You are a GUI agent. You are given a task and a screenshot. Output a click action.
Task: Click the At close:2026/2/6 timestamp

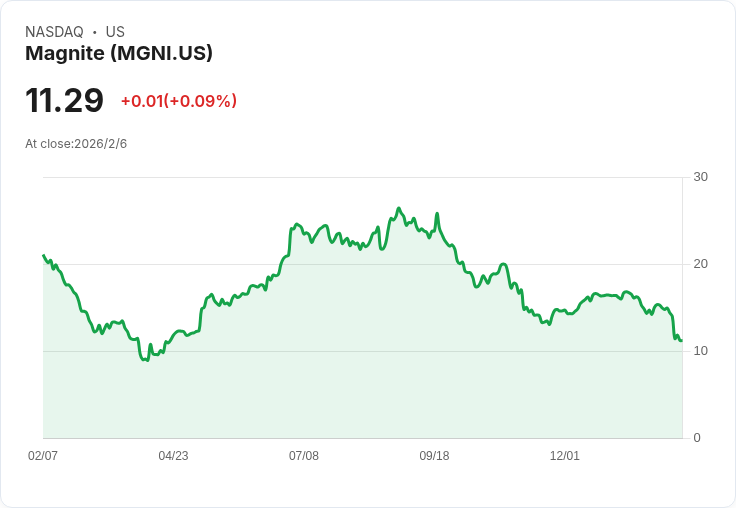pyautogui.click(x=76, y=144)
